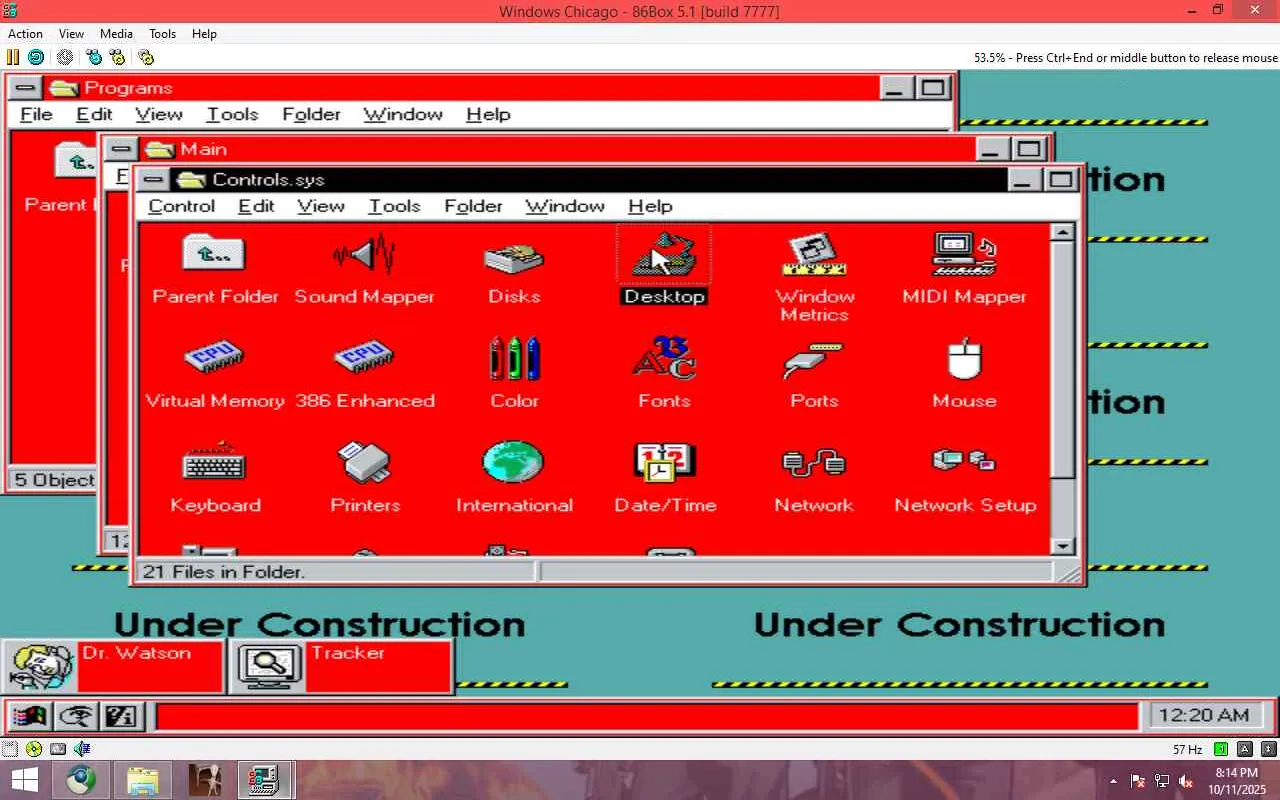Open the Network Setup icon
Viewport: 1280px width, 800px height.
pyautogui.click(x=964, y=461)
